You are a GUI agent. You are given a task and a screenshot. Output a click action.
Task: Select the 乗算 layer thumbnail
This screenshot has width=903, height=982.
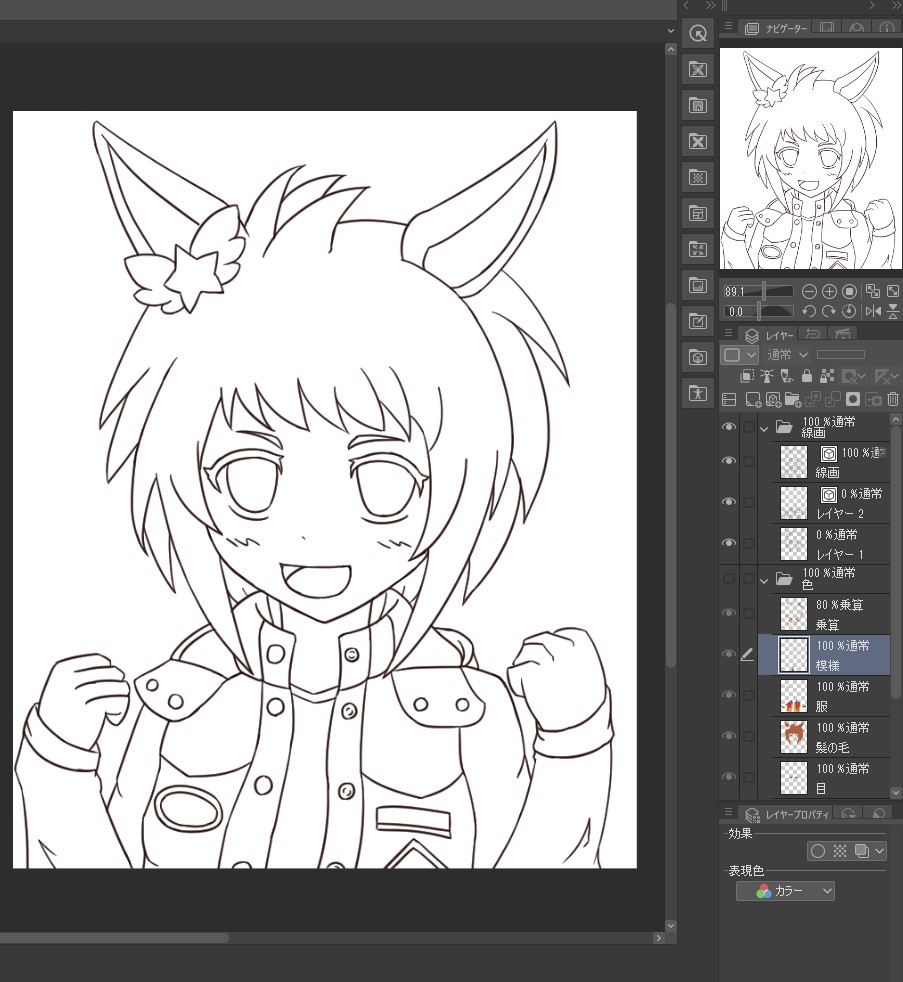793,613
